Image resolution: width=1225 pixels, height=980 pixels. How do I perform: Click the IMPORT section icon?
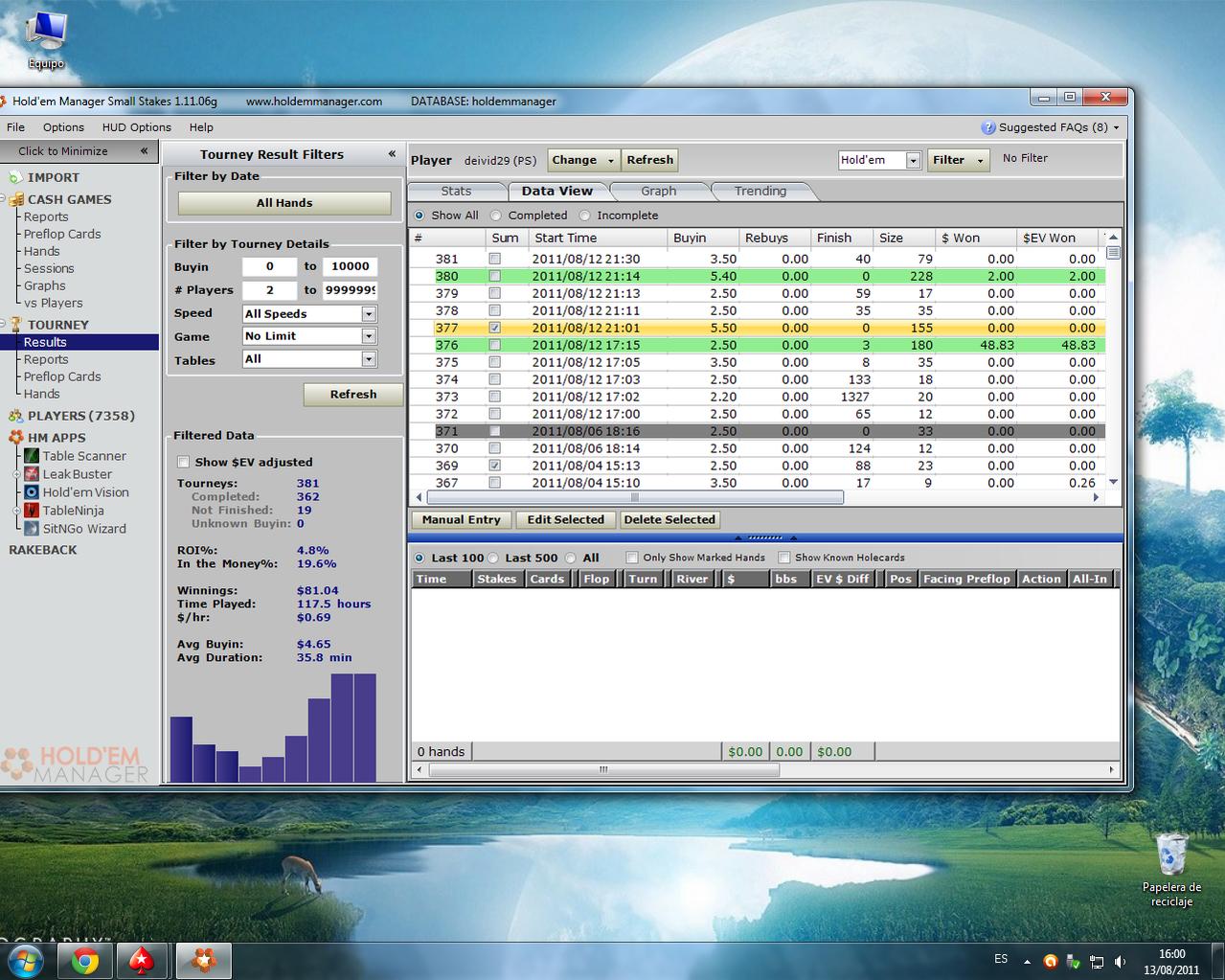point(15,177)
